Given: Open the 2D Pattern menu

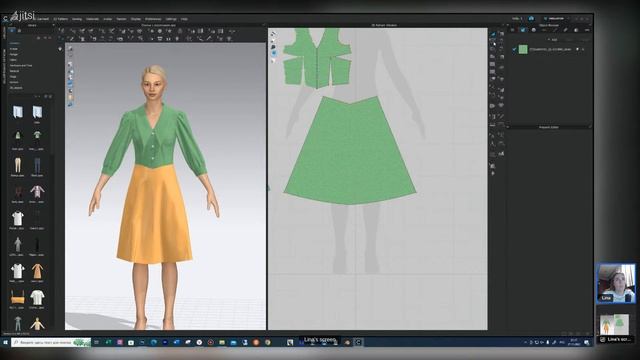Looking at the screenshot, I should (x=61, y=19).
